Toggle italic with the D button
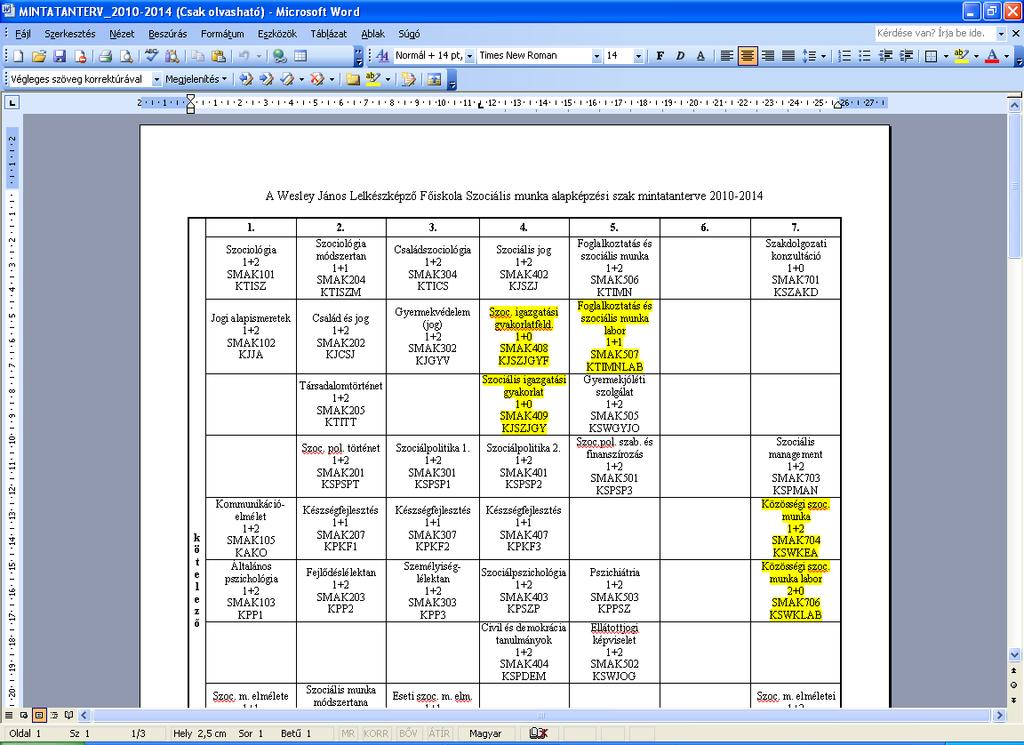1024x745 pixels. click(x=680, y=56)
